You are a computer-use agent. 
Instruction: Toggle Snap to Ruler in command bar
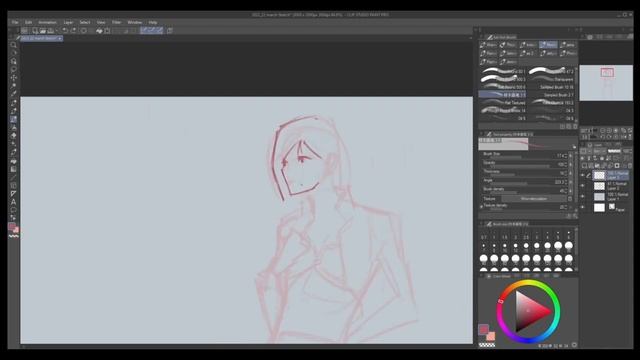tap(144, 31)
